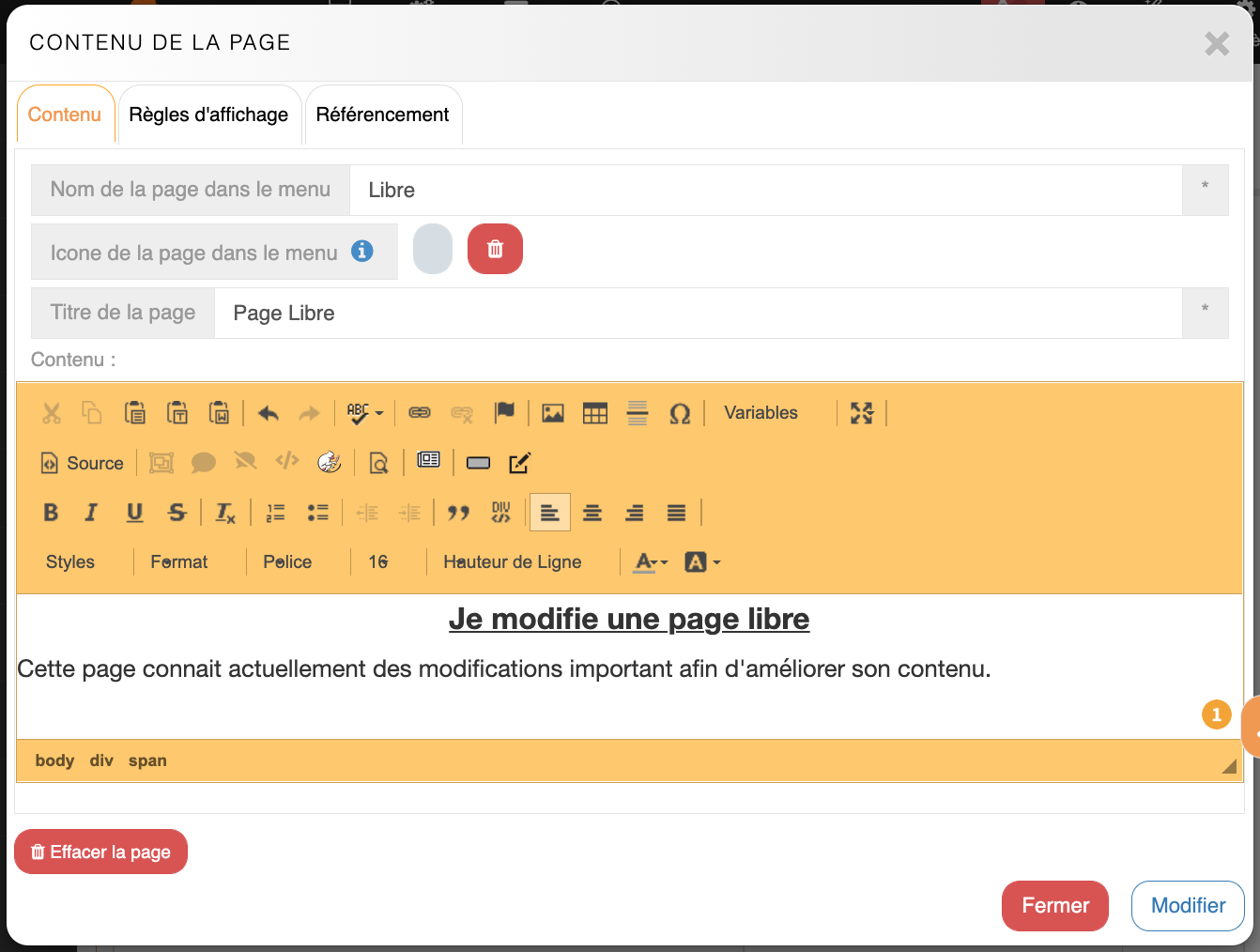The image size is (1260, 952).
Task: Click the Modifier button
Action: tap(1188, 906)
